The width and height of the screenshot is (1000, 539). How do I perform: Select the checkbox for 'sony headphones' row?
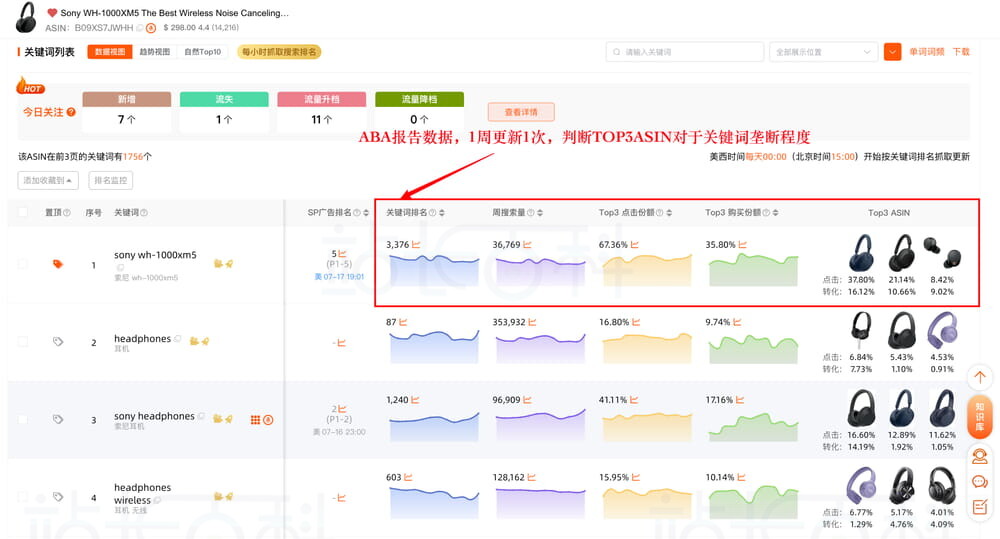(23, 420)
